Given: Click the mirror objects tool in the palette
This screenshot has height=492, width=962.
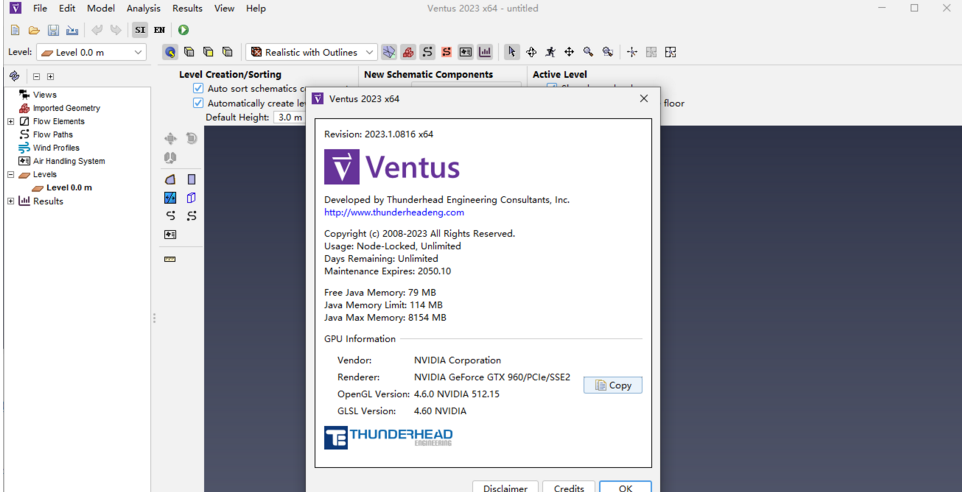Looking at the screenshot, I should tap(171, 158).
